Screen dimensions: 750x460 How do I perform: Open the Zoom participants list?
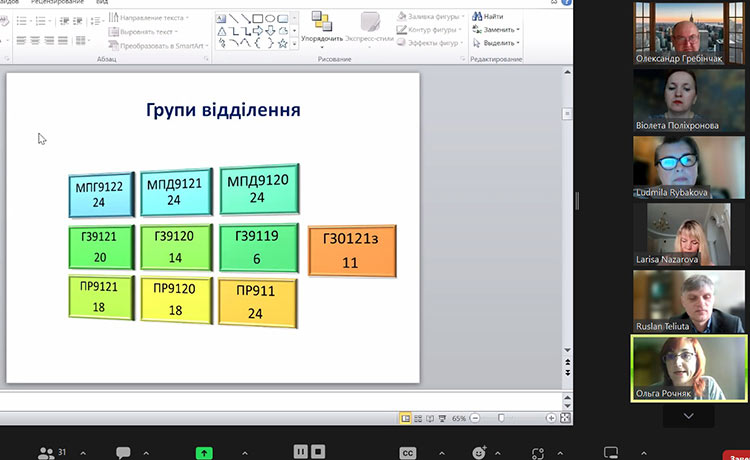(46, 453)
